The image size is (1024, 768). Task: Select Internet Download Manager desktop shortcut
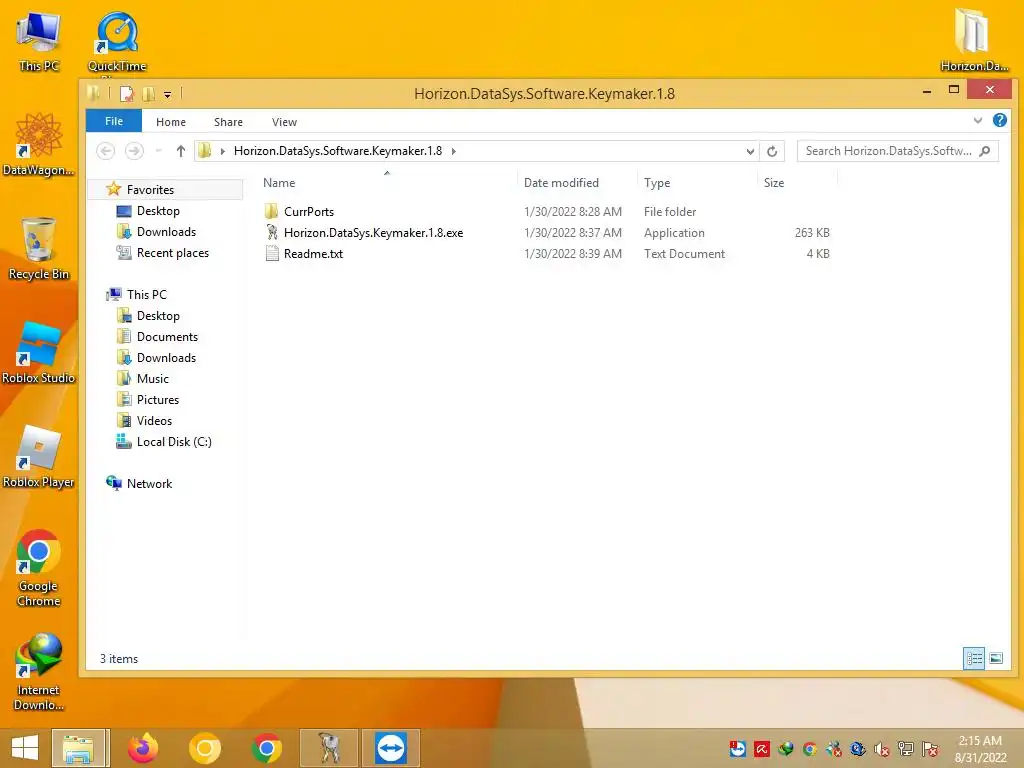[x=39, y=672]
